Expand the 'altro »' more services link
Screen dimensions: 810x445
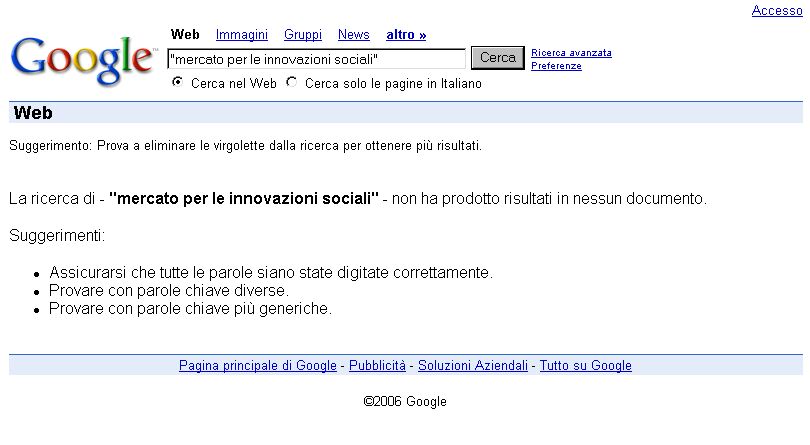point(406,35)
